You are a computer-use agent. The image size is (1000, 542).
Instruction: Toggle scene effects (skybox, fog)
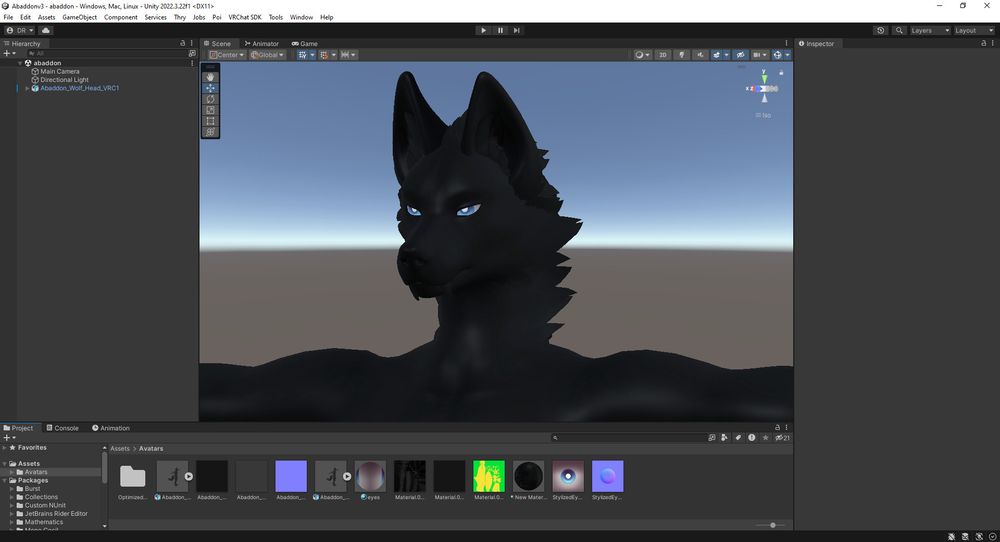click(716, 55)
